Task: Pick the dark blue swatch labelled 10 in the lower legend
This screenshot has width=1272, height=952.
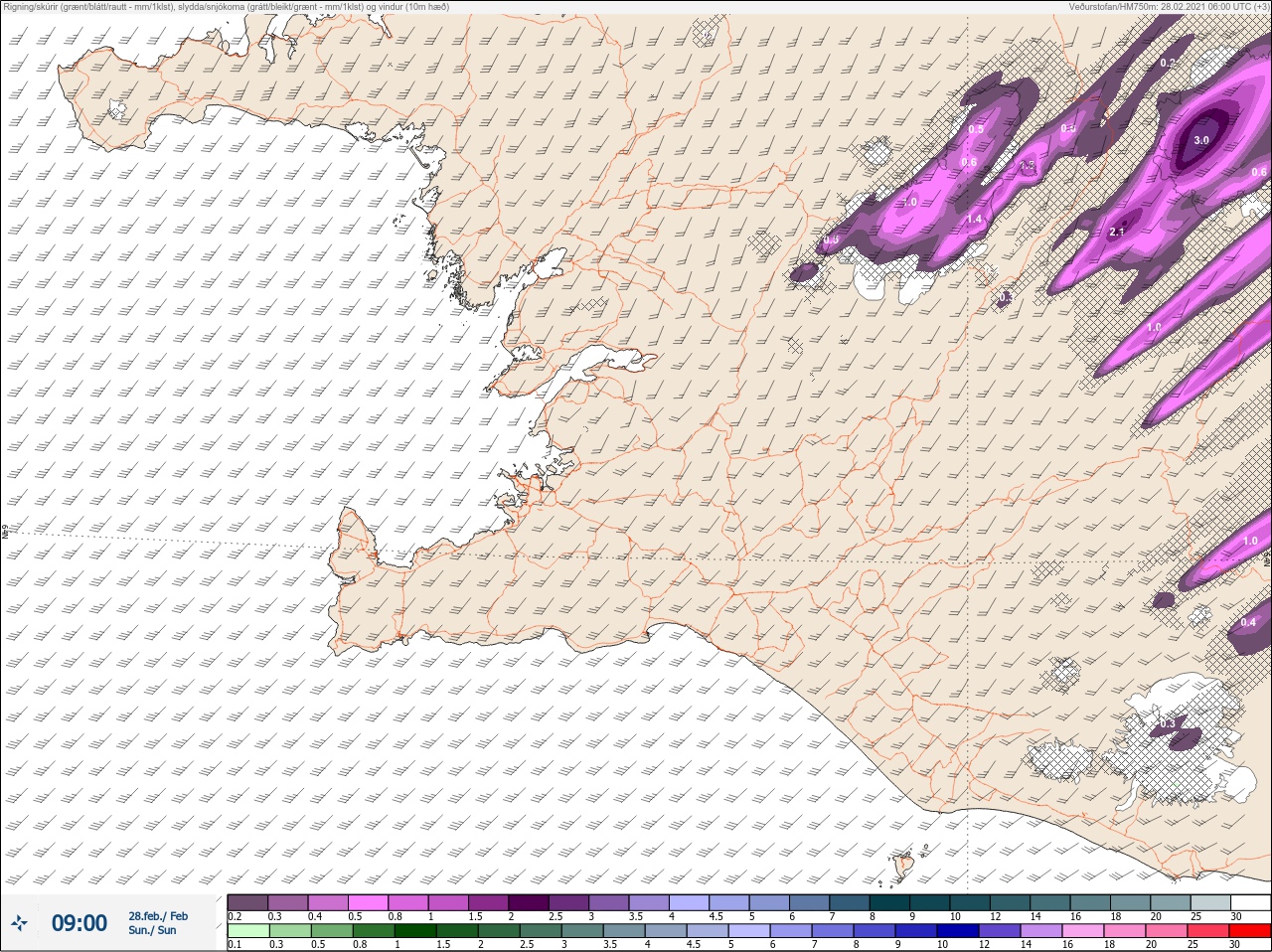Action: pyautogui.click(x=959, y=931)
